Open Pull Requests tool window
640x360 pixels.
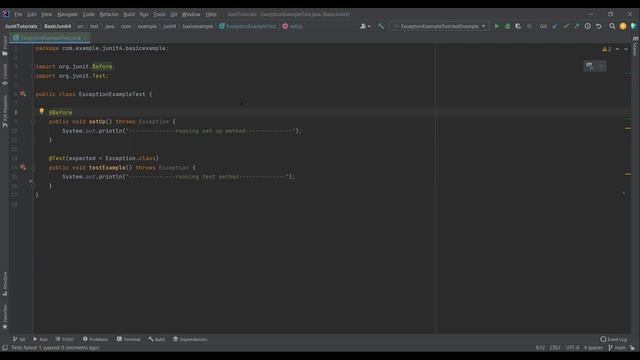pyautogui.click(x=5, y=111)
